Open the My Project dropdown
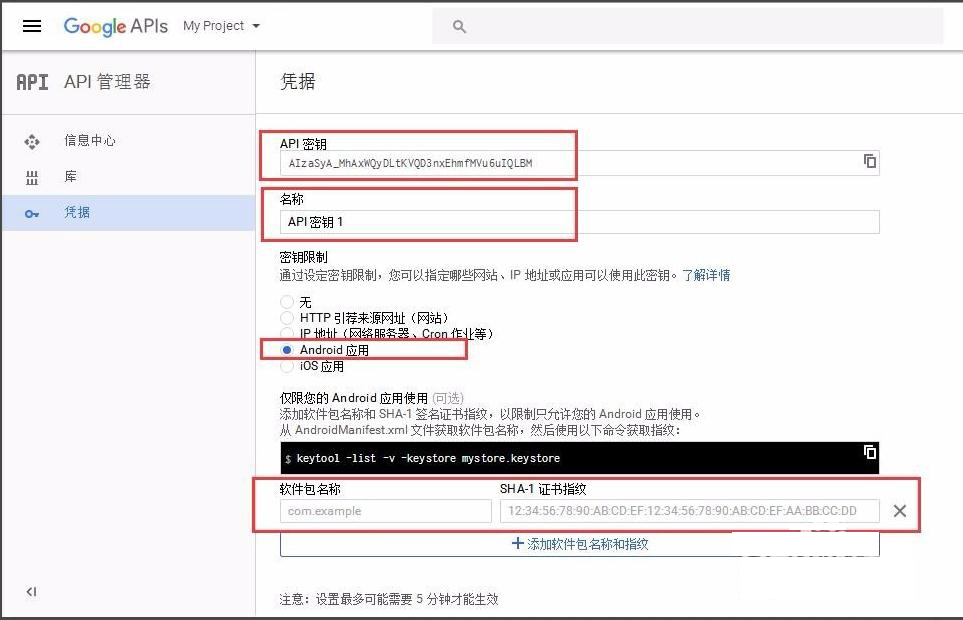 [221, 26]
